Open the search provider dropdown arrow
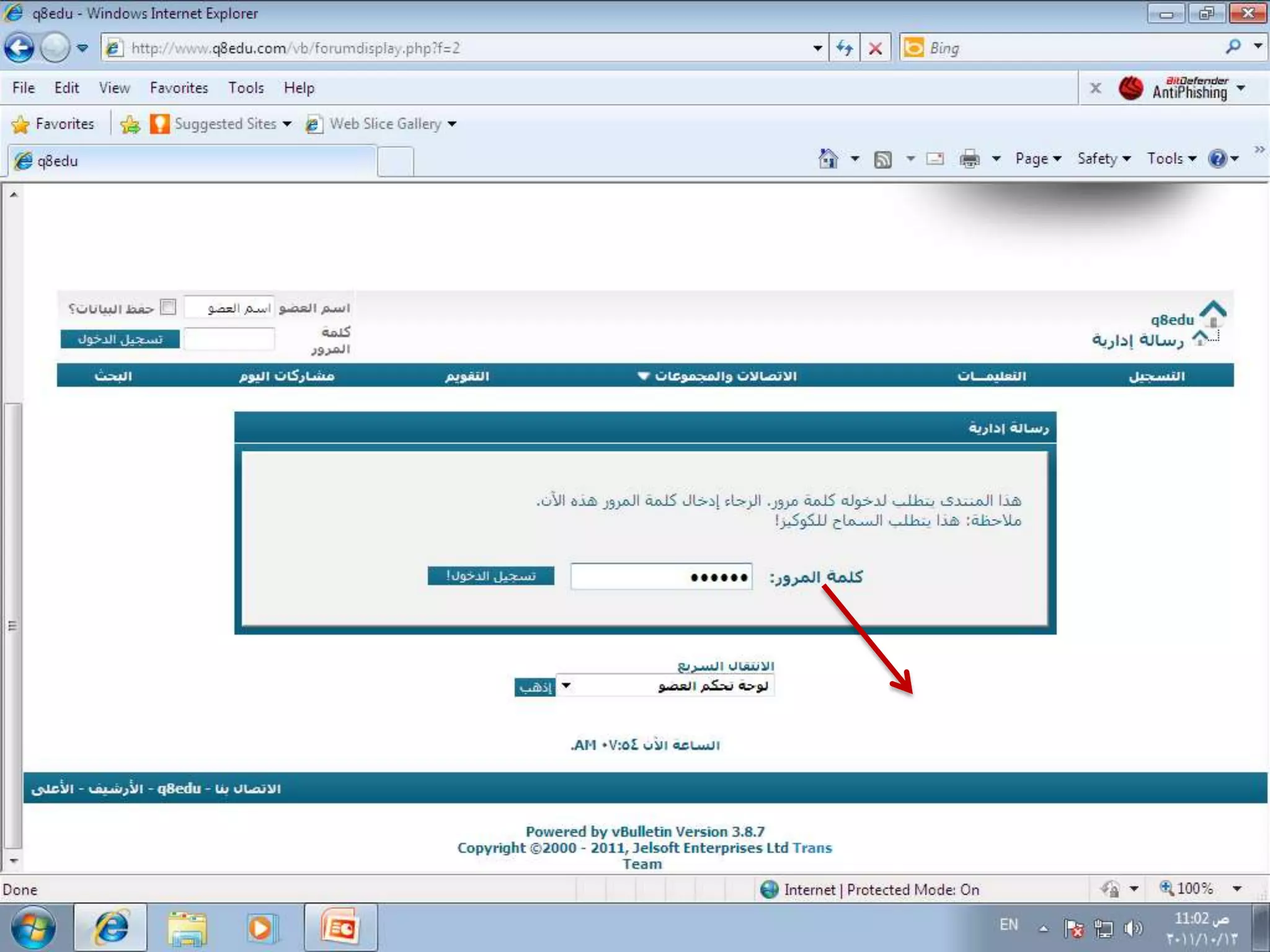 click(x=1258, y=46)
